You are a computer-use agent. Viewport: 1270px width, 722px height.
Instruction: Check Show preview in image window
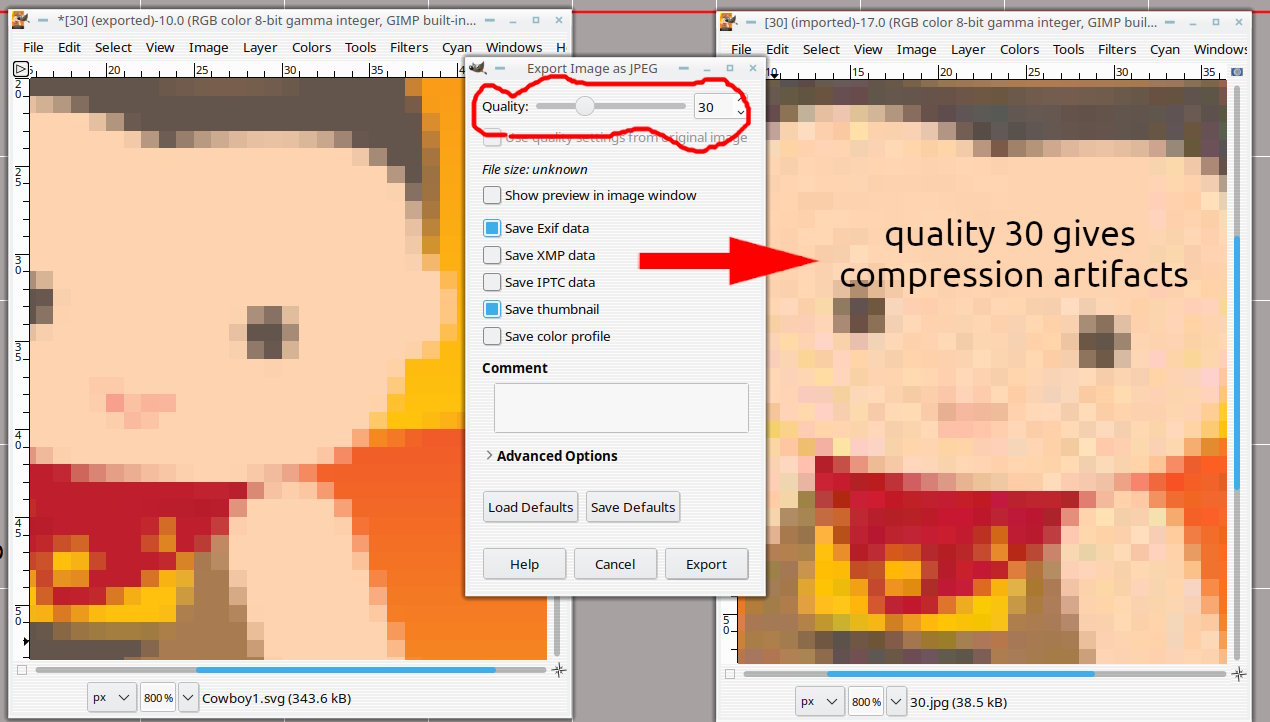[x=492, y=195]
